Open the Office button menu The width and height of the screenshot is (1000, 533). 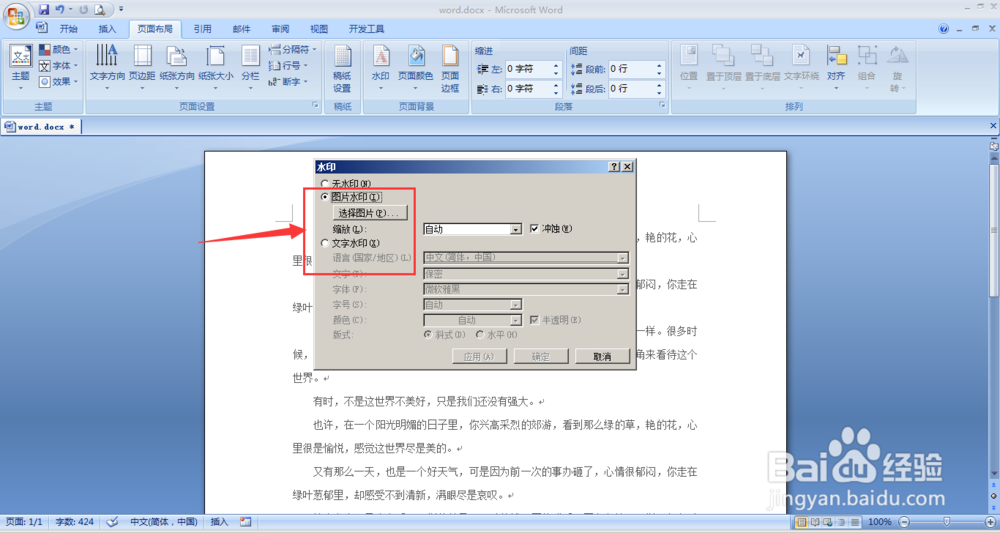click(15, 16)
